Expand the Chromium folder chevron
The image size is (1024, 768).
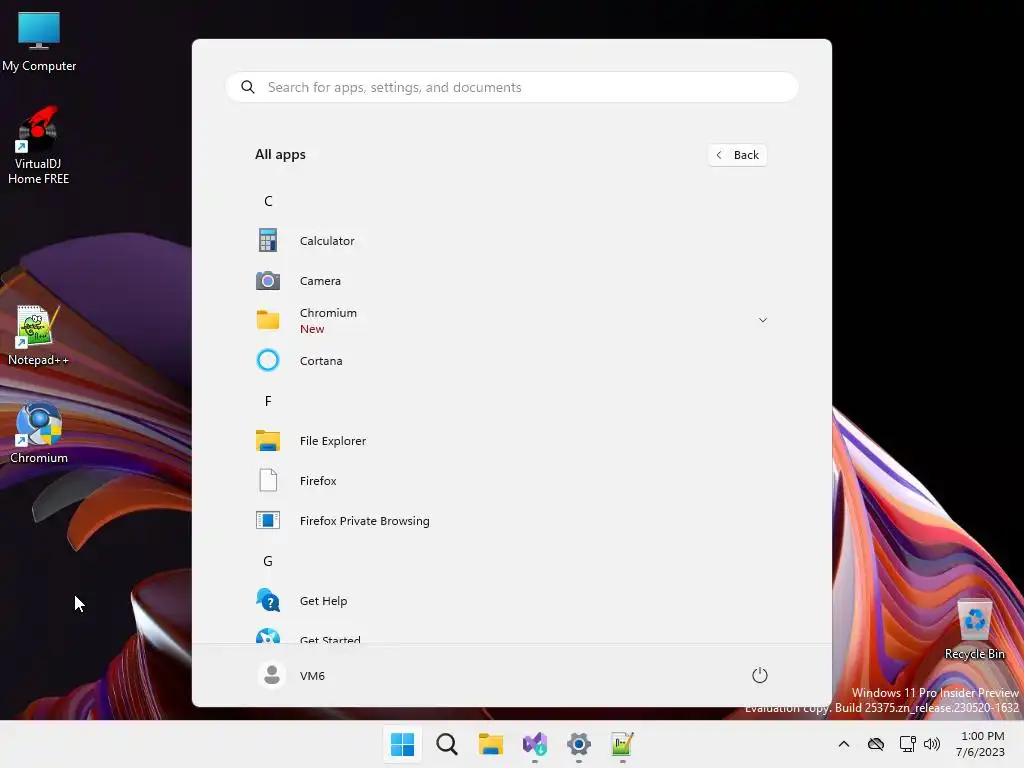click(x=762, y=320)
